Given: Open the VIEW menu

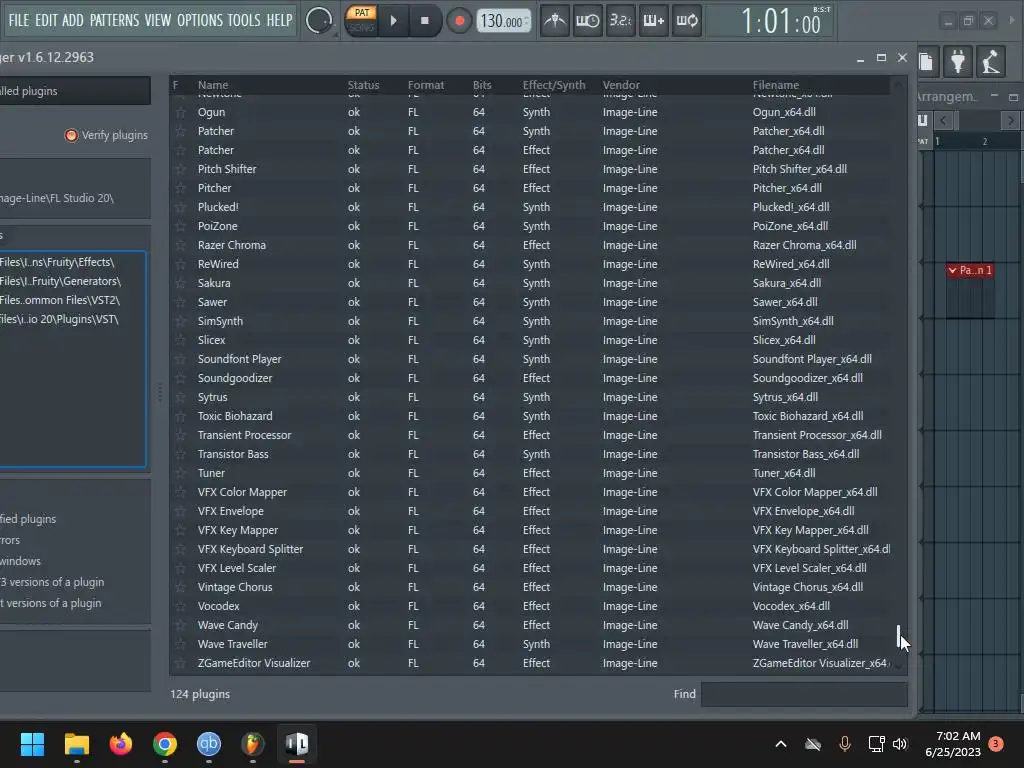Looking at the screenshot, I should pos(158,20).
